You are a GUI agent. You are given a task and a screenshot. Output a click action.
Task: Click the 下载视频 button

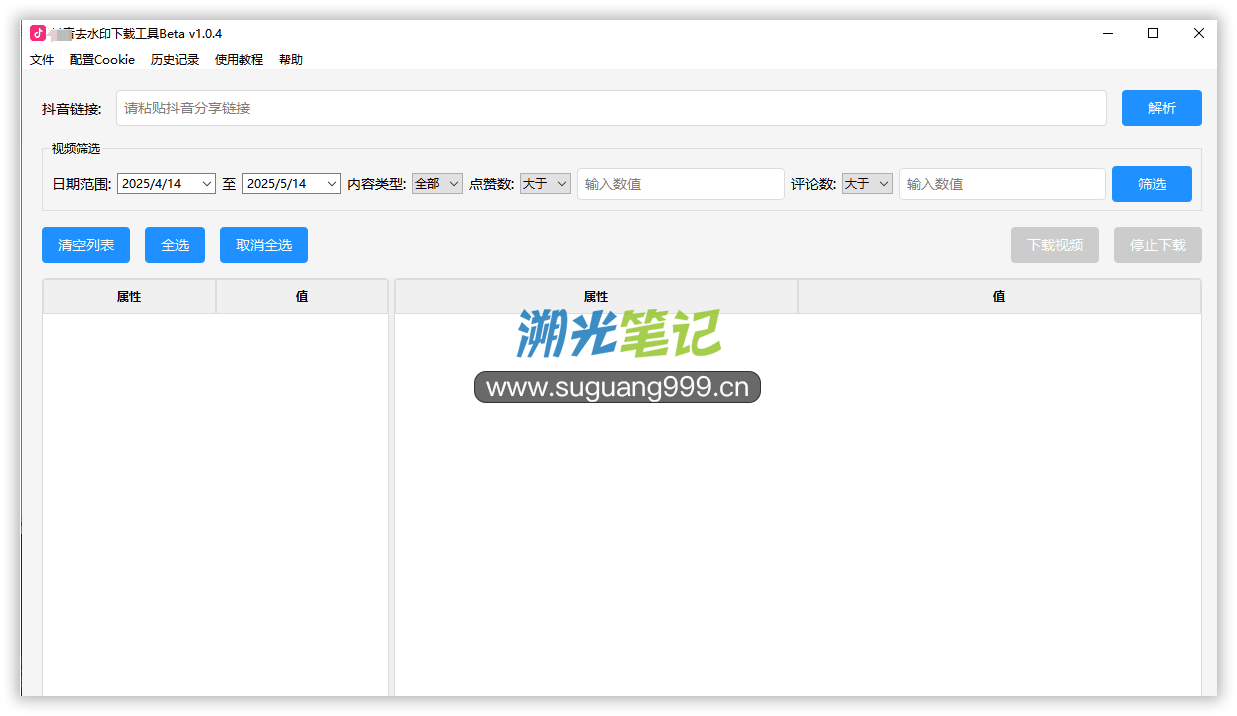pyautogui.click(x=1055, y=245)
